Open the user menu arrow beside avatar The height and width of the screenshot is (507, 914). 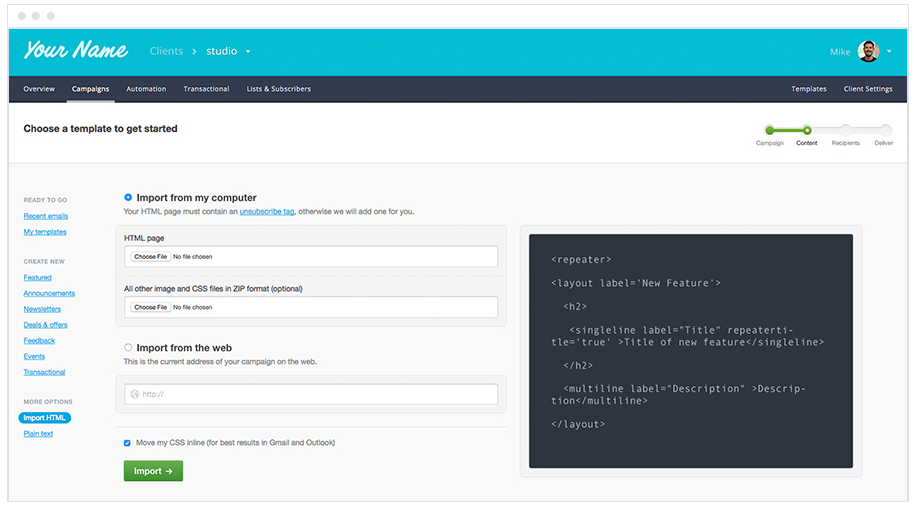pos(889,51)
